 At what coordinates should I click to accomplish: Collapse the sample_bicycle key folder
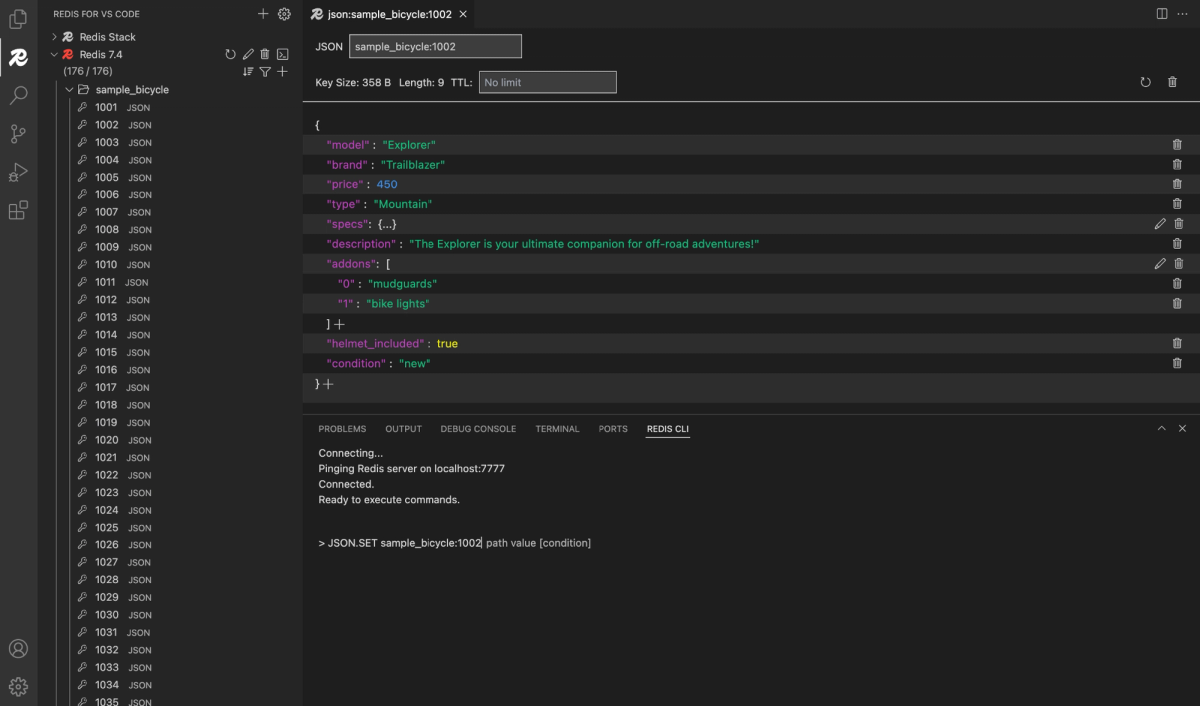[69, 89]
